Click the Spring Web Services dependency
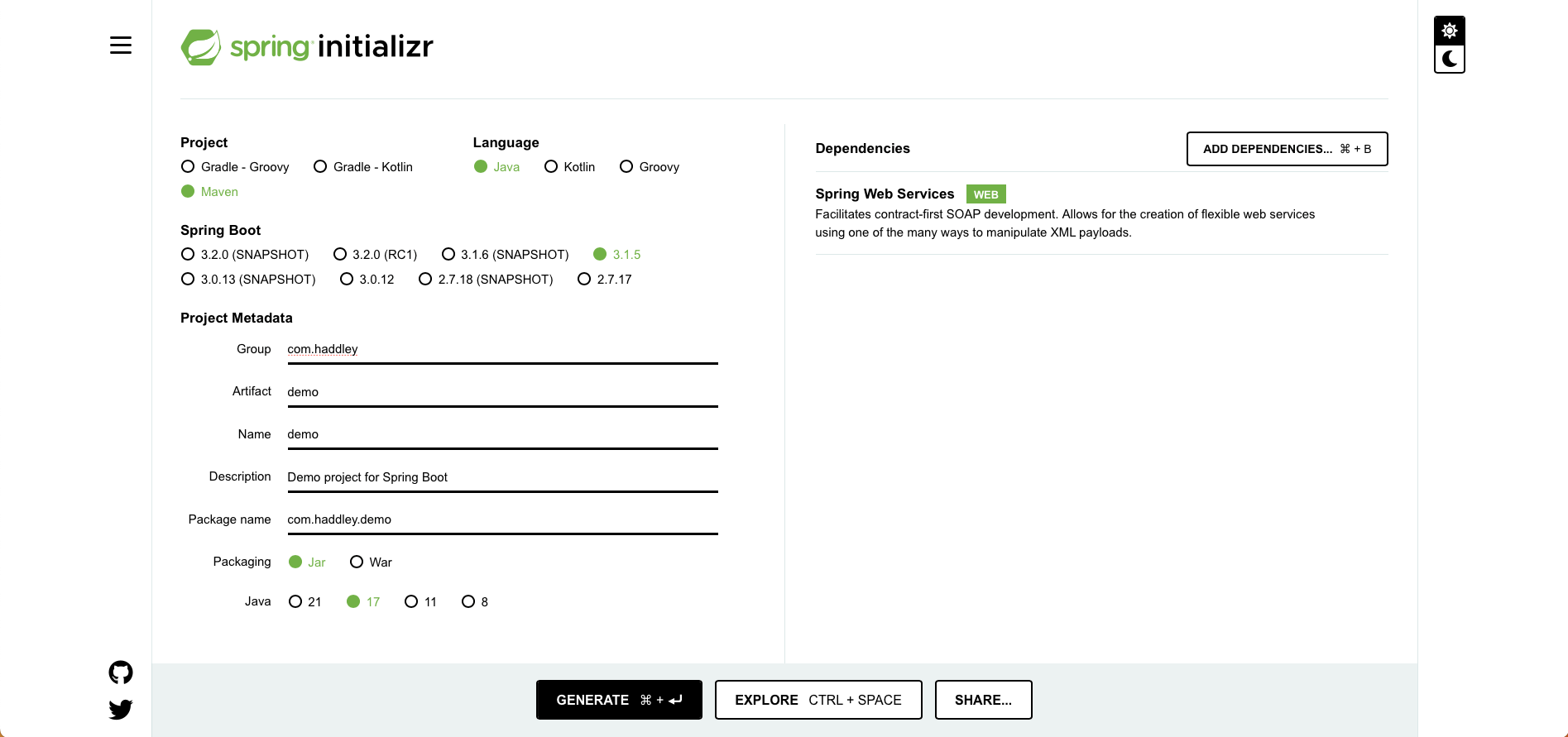The height and width of the screenshot is (737, 1568). point(885,194)
